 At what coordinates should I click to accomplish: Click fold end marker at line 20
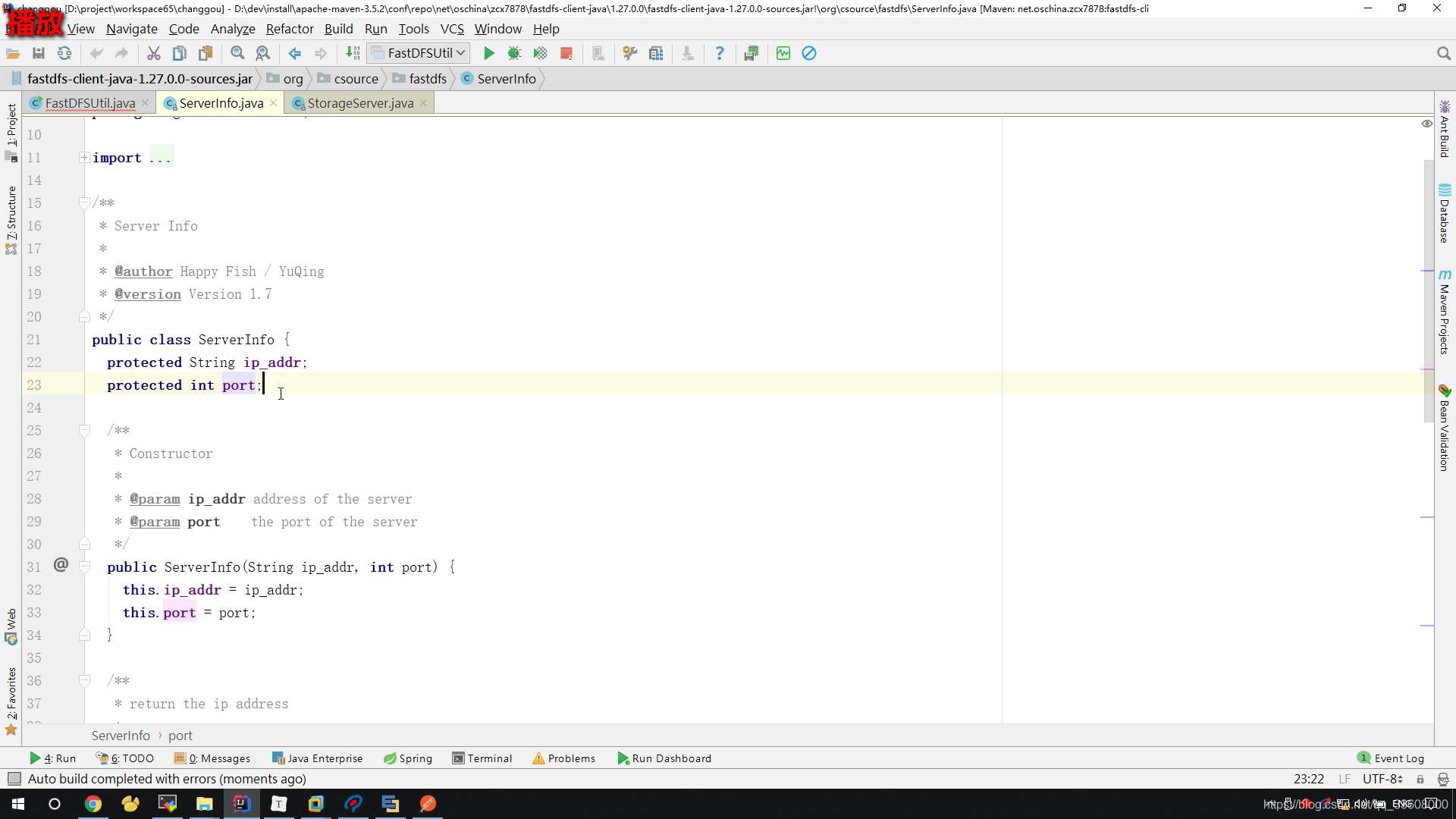(84, 317)
